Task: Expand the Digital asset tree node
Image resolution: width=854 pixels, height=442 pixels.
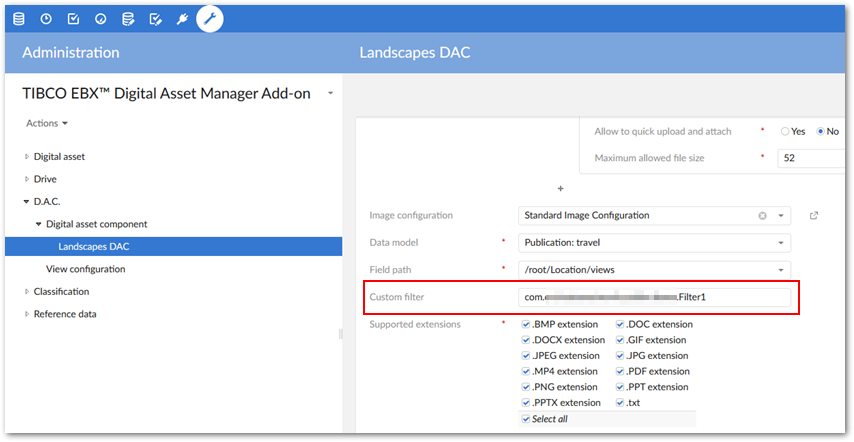Action: pos(27,157)
